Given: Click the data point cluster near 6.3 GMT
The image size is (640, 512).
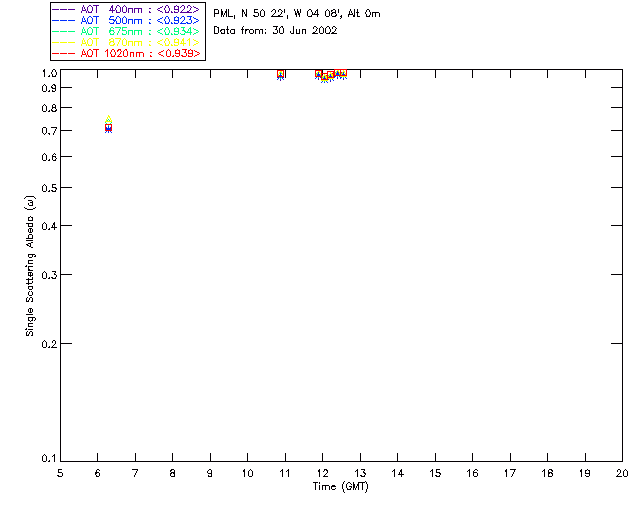Looking at the screenshot, I should pos(109,125).
